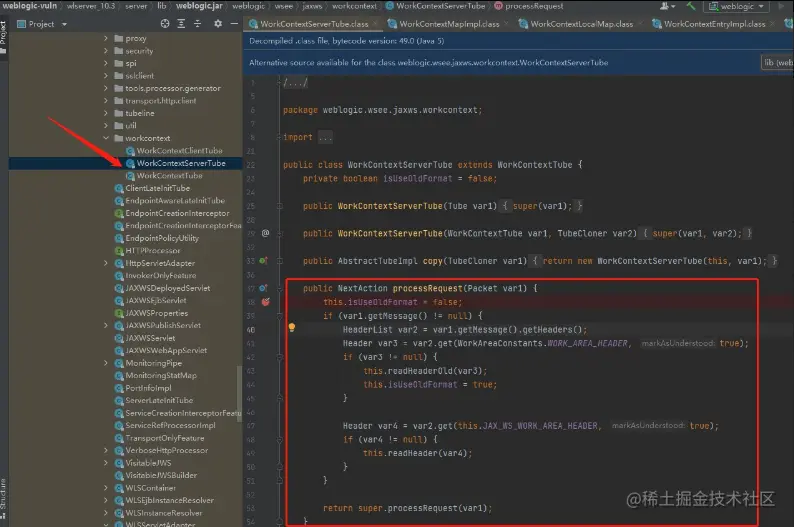Click WORK_AREA_HEADER constant in code
Screen dimensions: 794x527
pyautogui.click(x=587, y=343)
